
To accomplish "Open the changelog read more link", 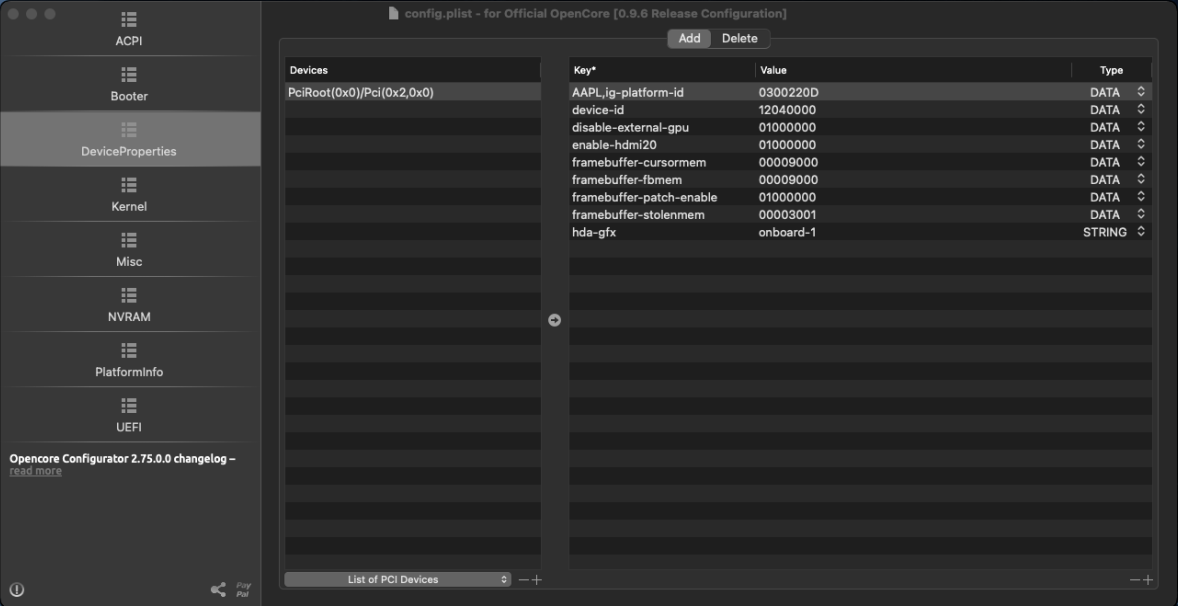I will tap(35, 471).
